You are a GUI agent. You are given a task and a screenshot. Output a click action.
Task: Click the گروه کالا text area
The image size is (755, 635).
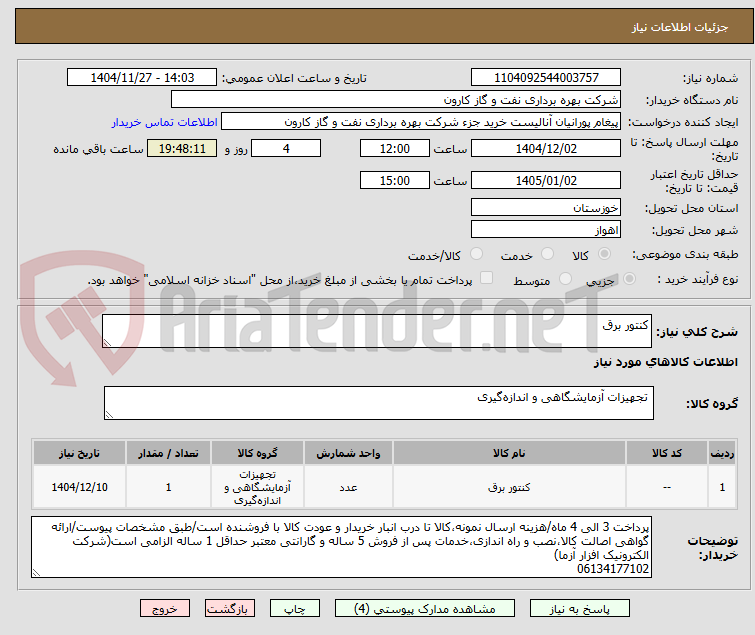378,403
